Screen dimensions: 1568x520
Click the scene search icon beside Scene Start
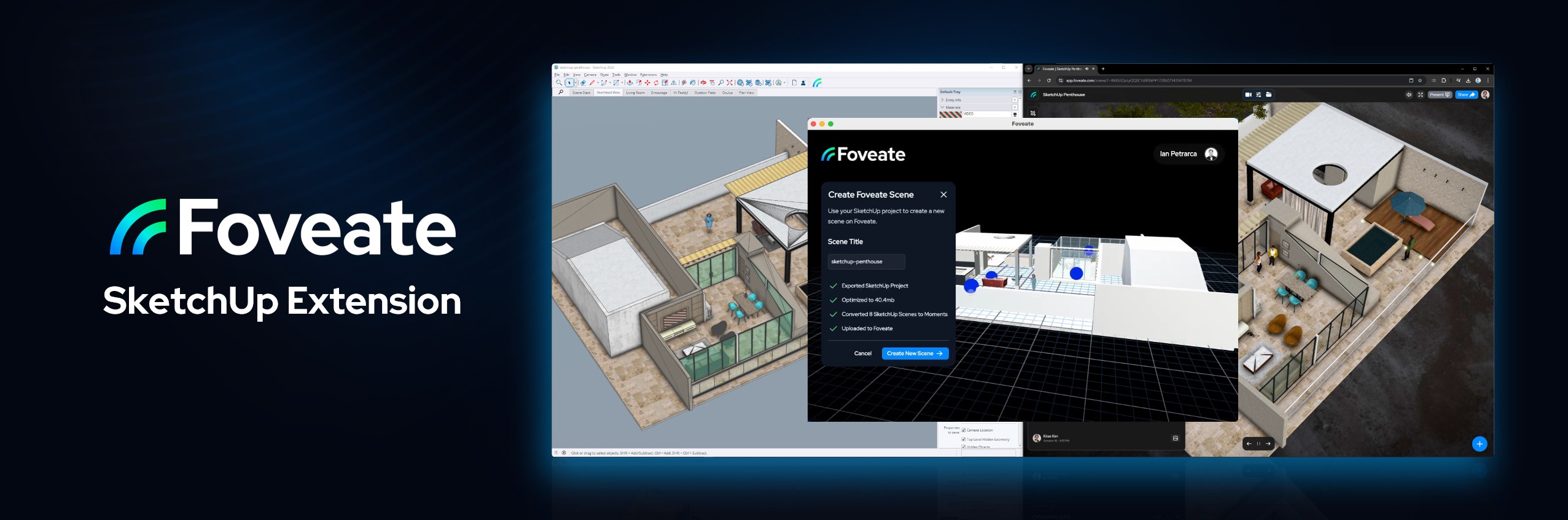coord(561,92)
